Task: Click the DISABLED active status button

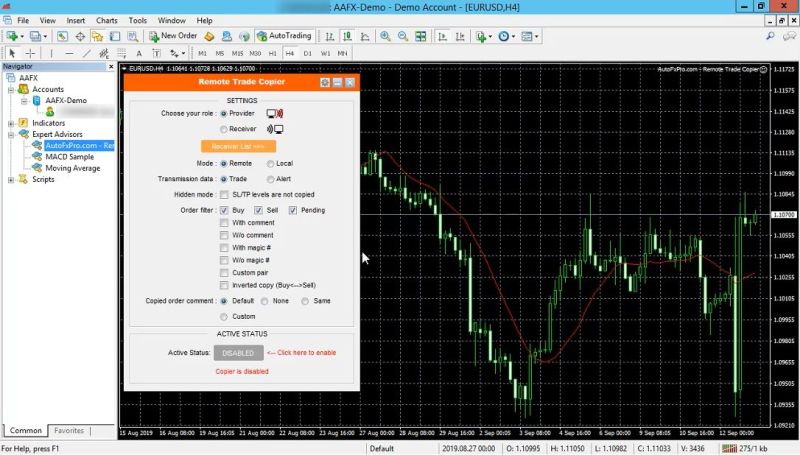Action: coord(238,353)
